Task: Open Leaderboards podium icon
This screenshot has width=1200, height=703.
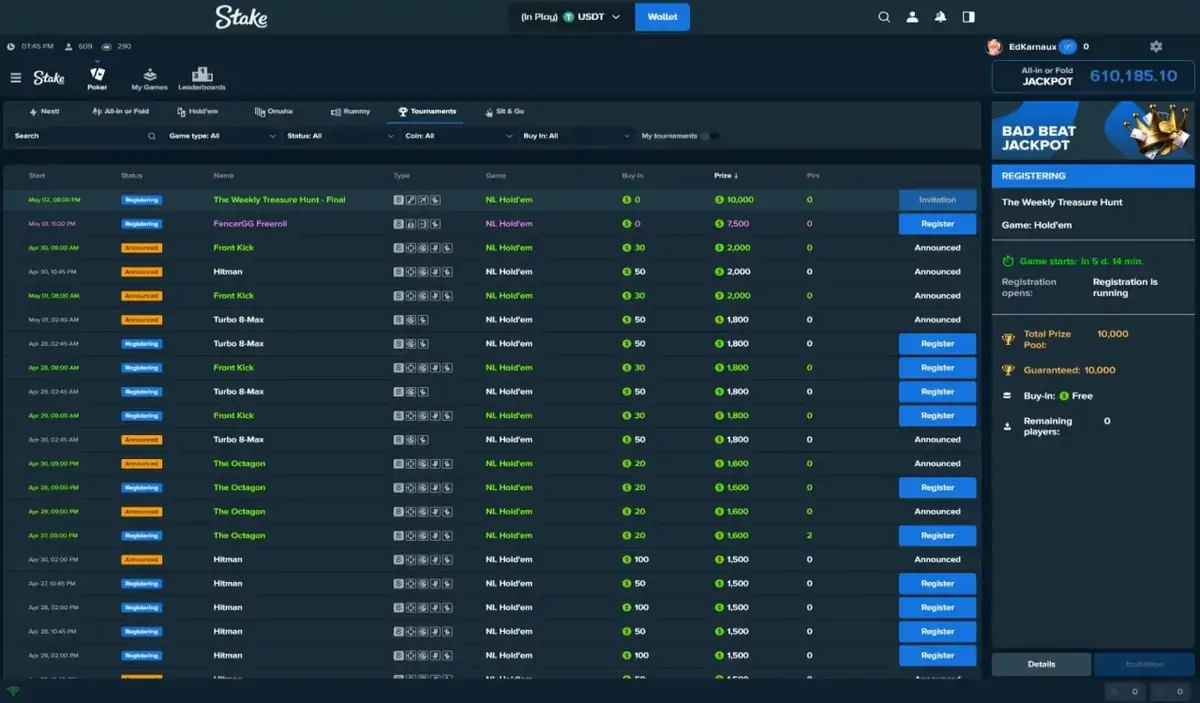Action: (x=201, y=74)
